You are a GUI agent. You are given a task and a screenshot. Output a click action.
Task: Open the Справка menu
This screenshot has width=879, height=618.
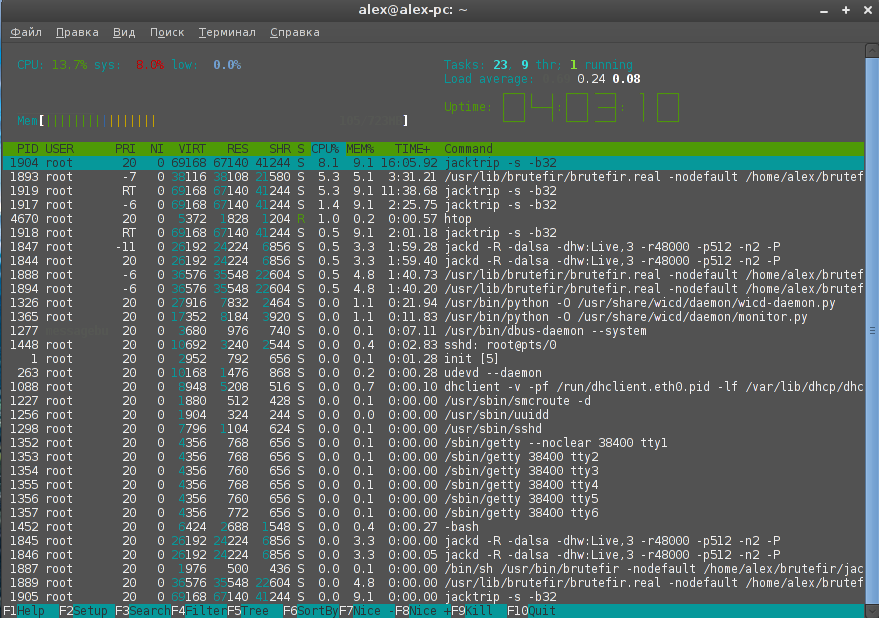click(295, 32)
